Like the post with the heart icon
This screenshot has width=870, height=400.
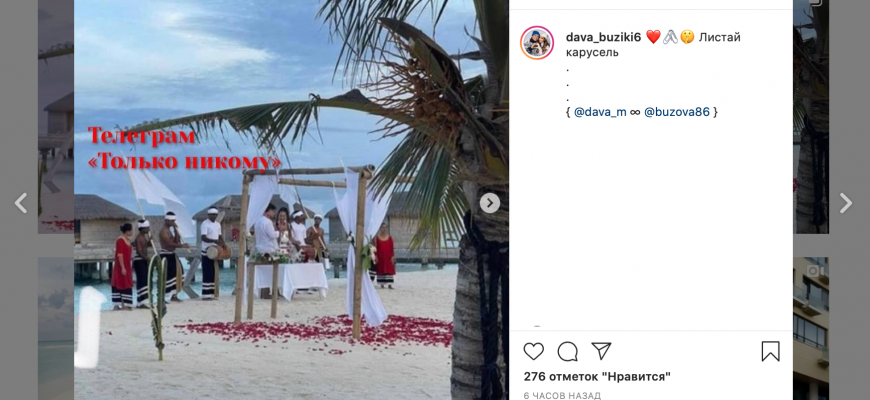pos(534,351)
